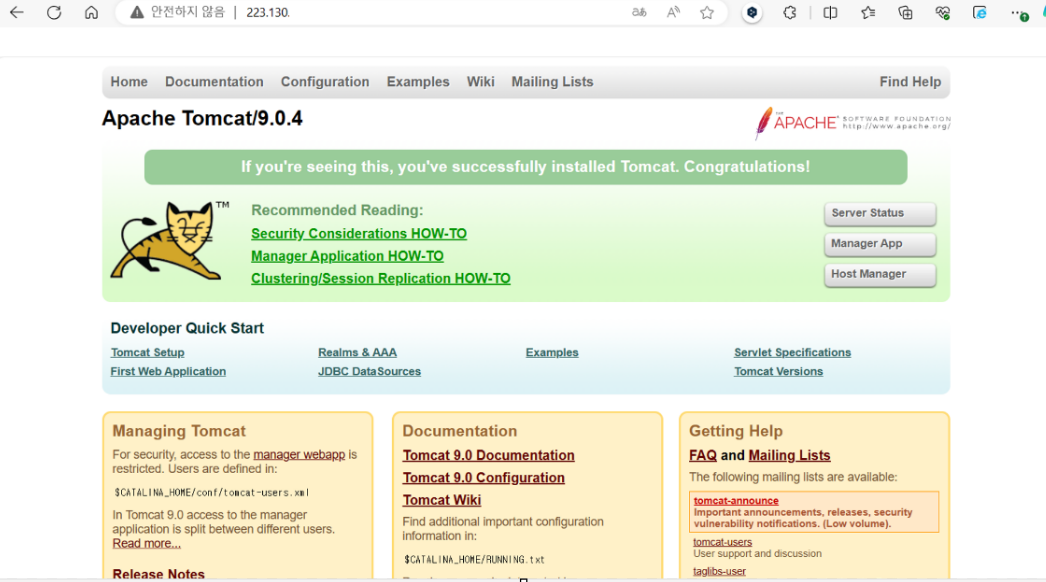Open the Mailing Lists navigation item
The image size is (1046, 582).
point(552,81)
